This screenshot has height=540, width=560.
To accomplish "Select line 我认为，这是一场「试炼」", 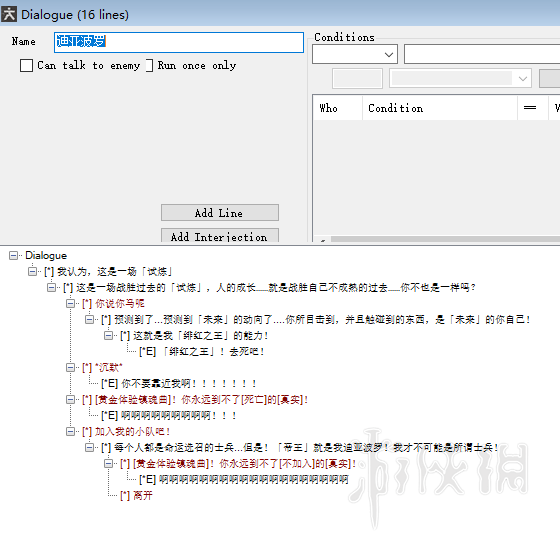I will tap(108, 272).
